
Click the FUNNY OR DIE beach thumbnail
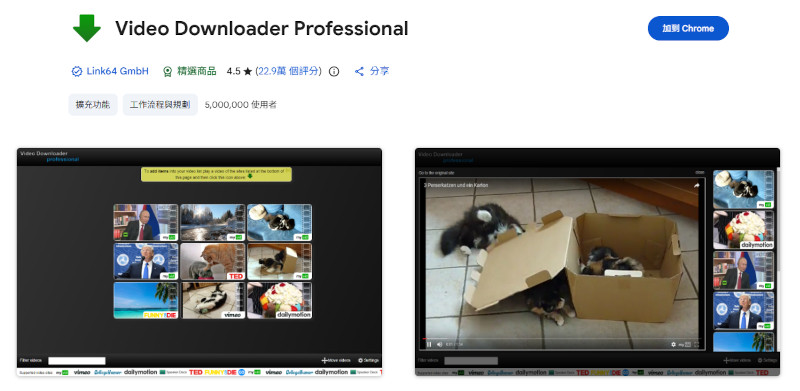[146, 300]
